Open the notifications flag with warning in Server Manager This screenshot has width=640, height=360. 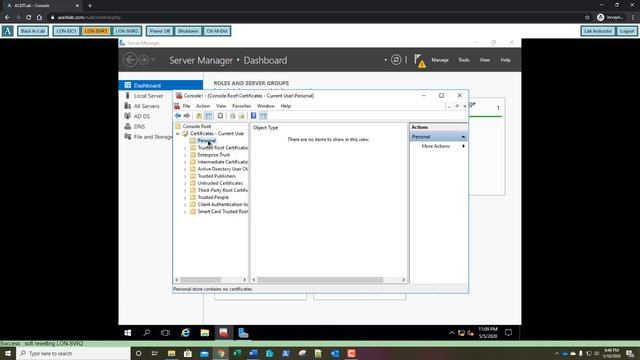pos(420,61)
